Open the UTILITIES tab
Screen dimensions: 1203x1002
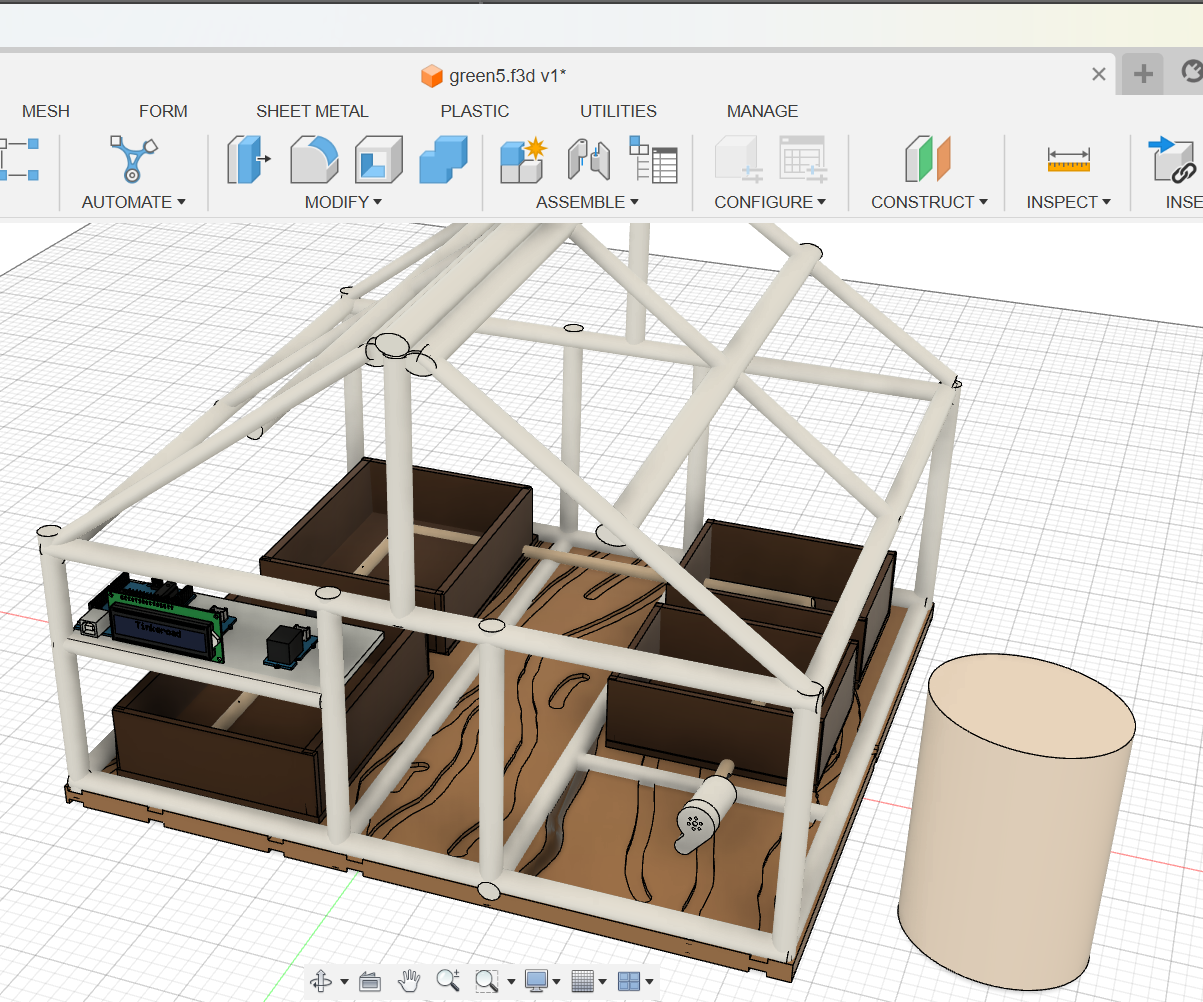(618, 111)
